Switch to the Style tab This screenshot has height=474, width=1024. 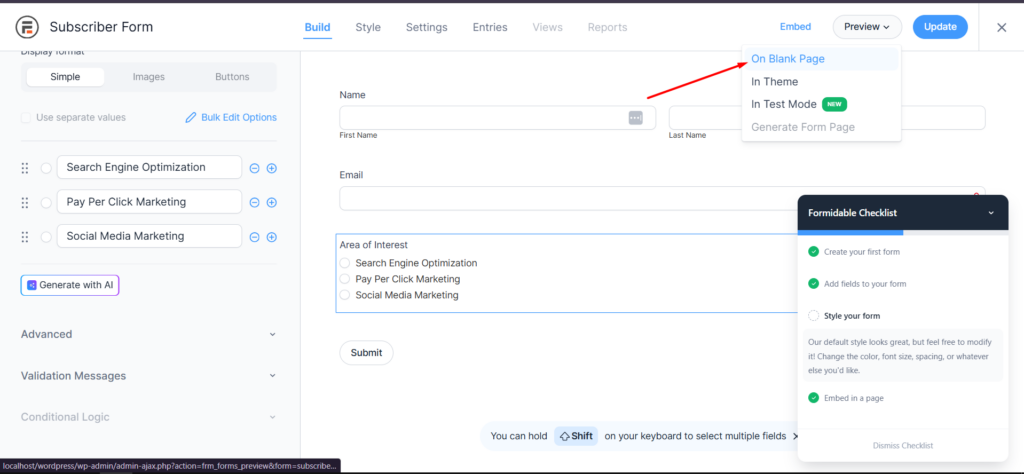tap(368, 27)
